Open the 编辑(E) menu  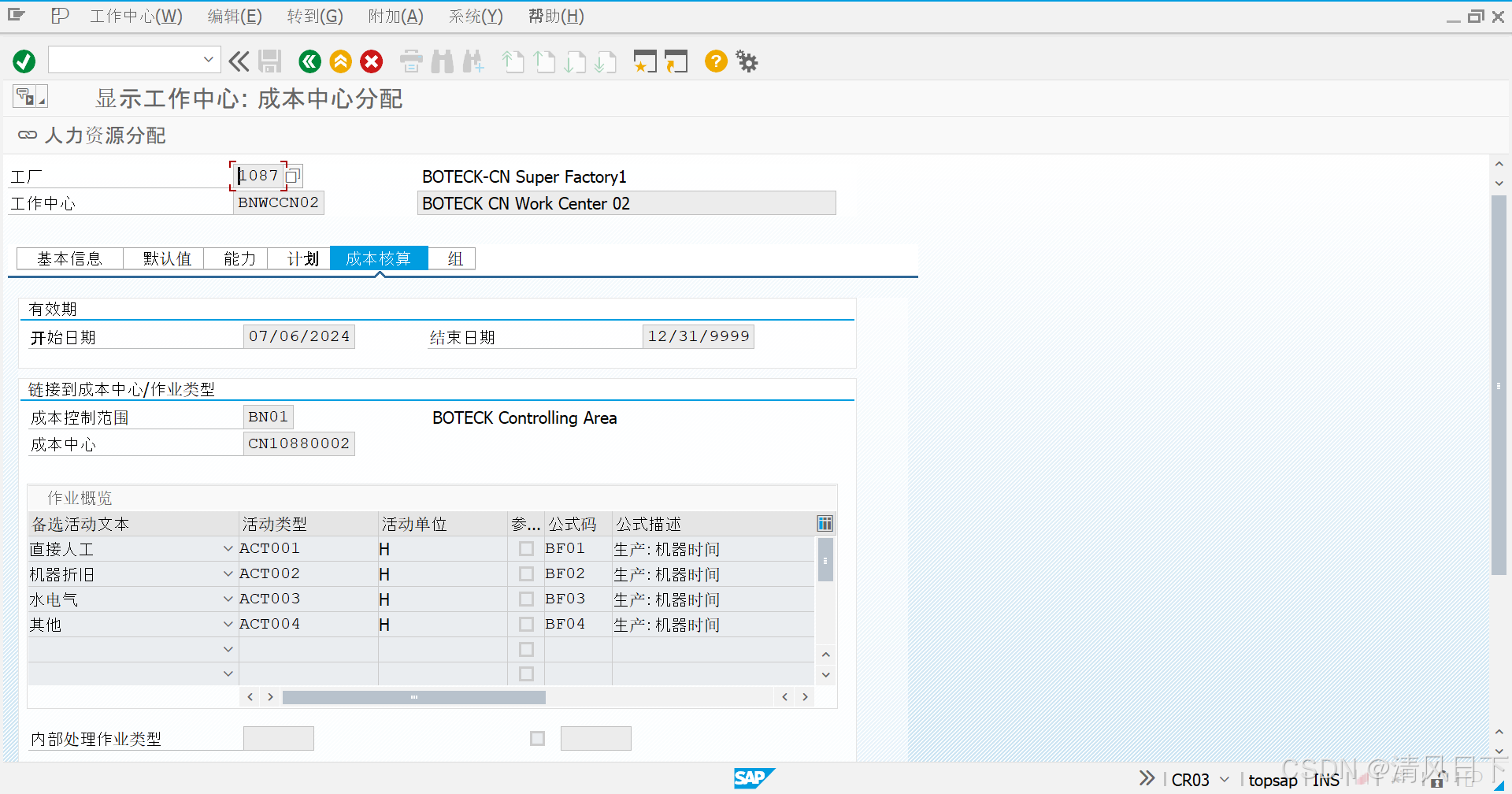[x=235, y=17]
